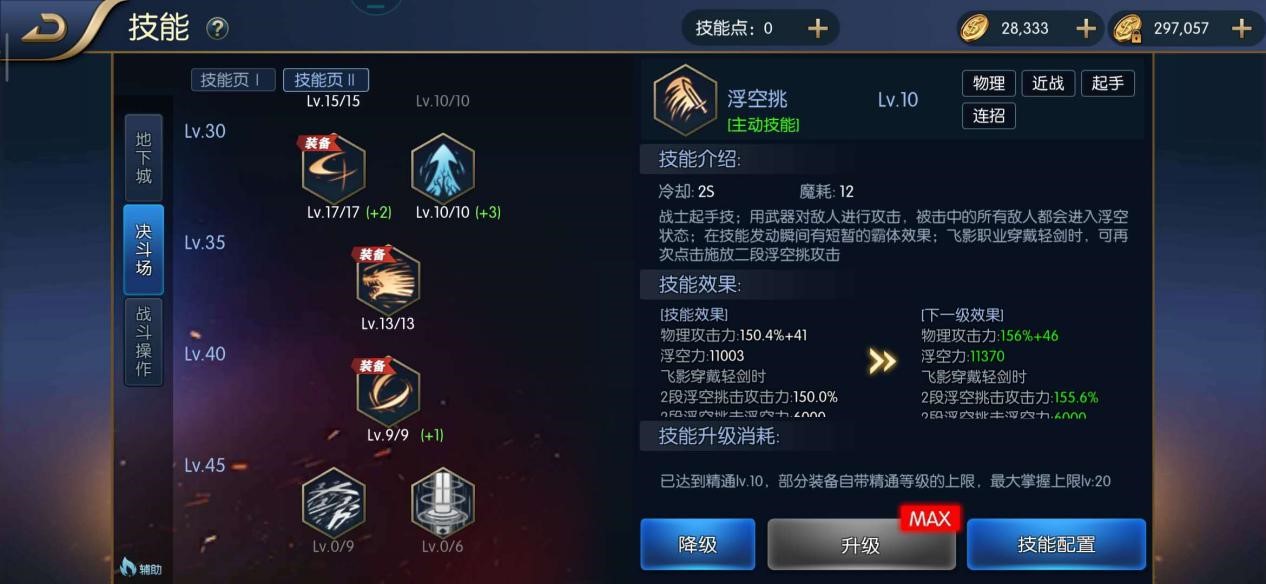The image size is (1266, 584).
Task: Click the 升级 upgrade button
Action: coord(861,544)
